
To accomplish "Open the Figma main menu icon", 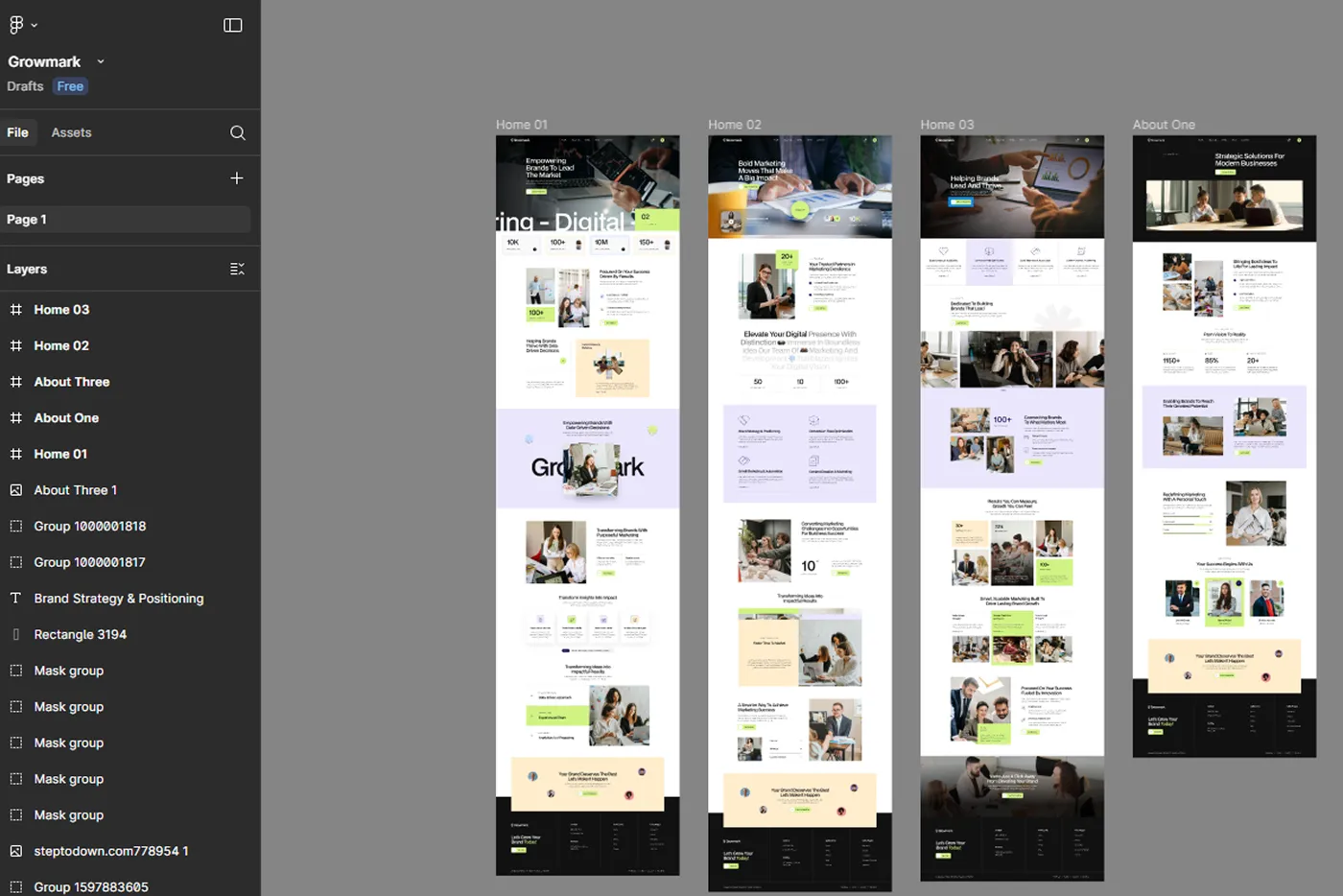I will 15,24.
